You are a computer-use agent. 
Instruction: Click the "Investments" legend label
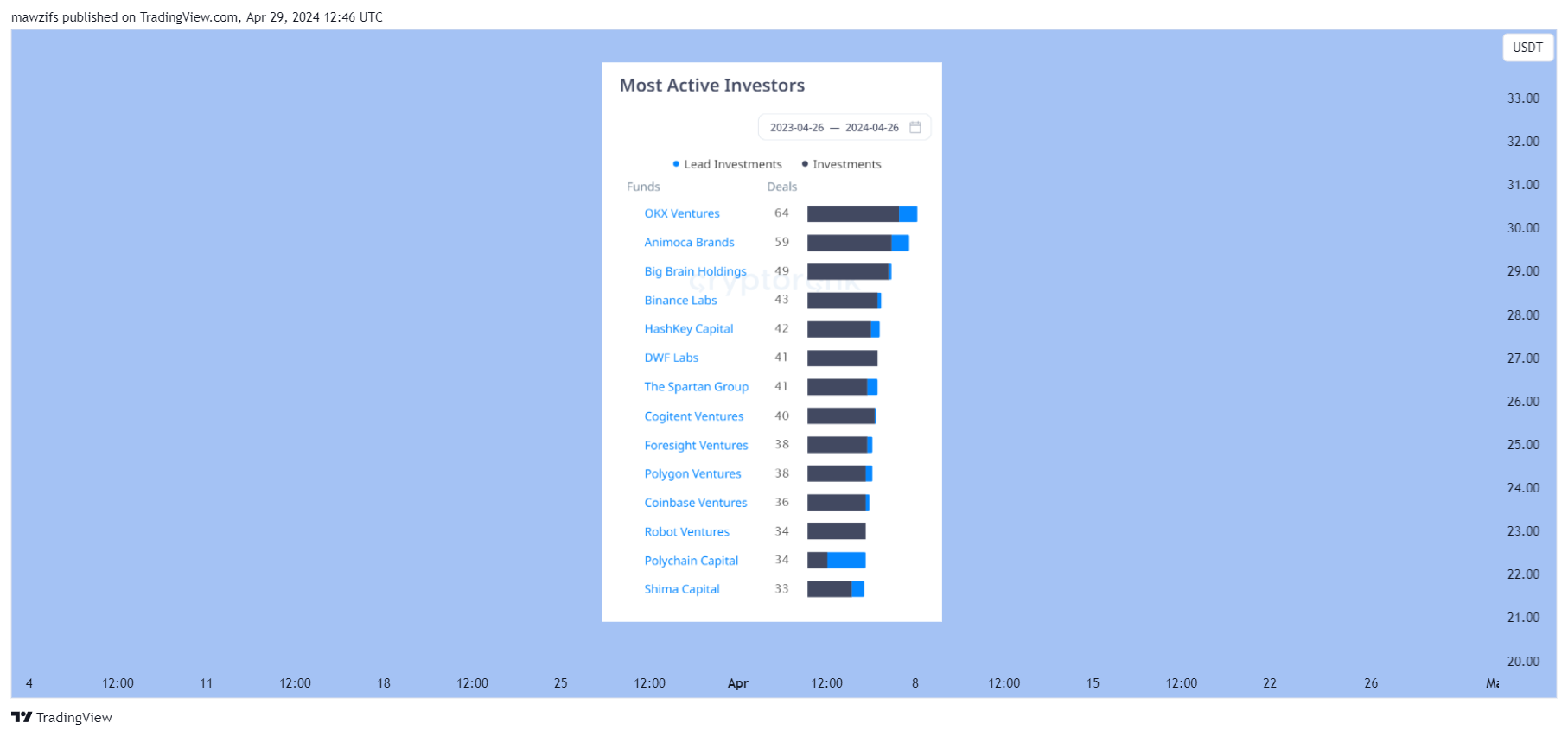[x=847, y=164]
